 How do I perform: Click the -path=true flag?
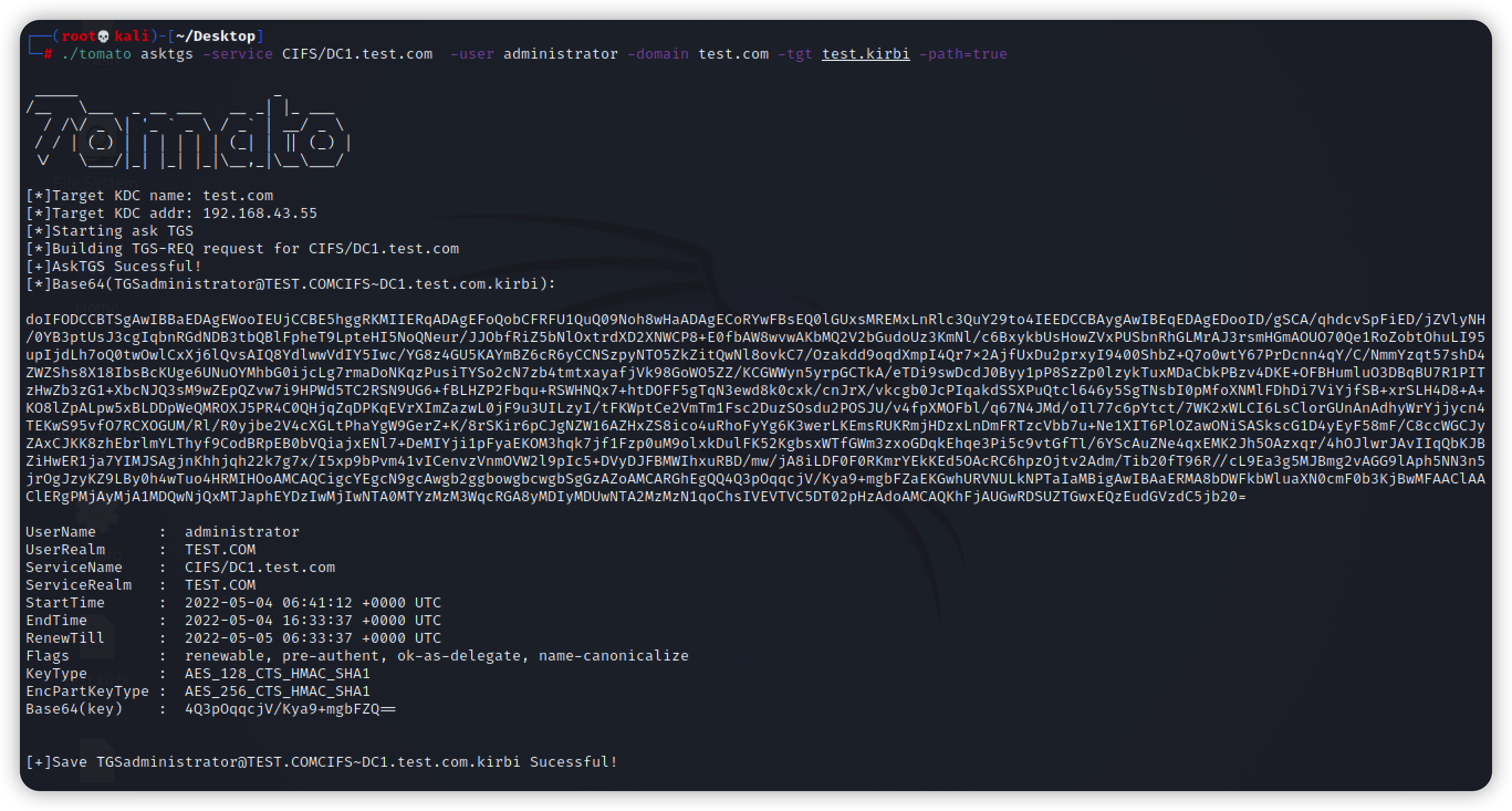pyautogui.click(x=963, y=54)
